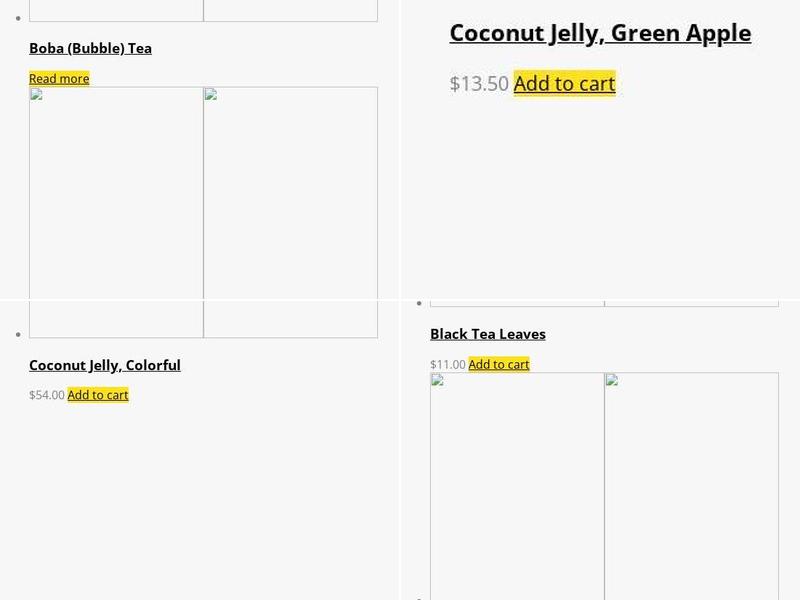This screenshot has height=600, width=800.
Task: Click the list bullet beside the Coconut Jelly, Colorful image
Action: 20,334
